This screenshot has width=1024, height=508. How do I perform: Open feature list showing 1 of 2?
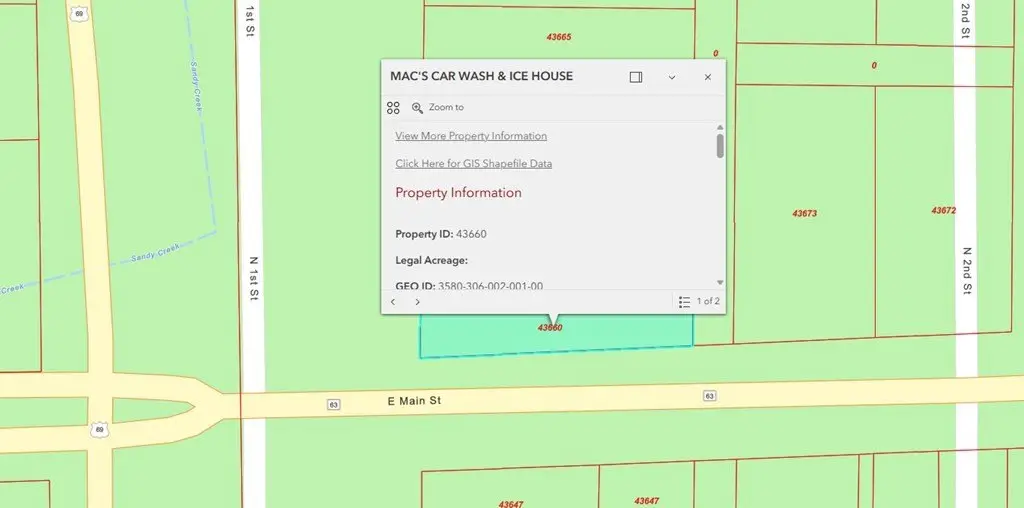tap(698, 302)
